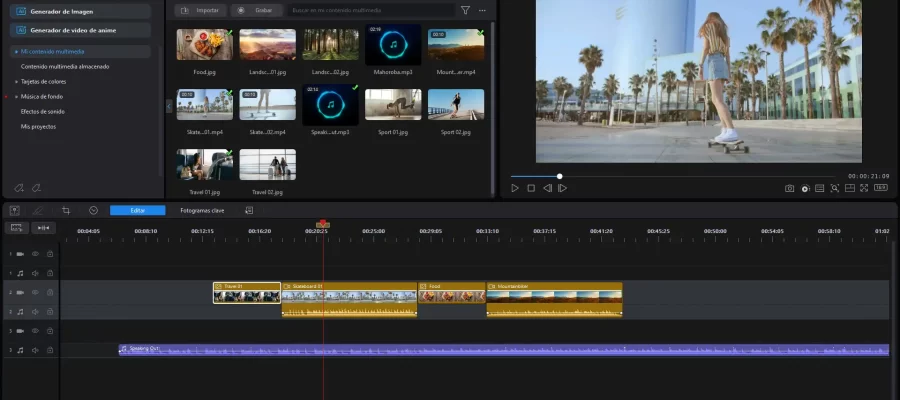Mute audio track 3 speaker icon
The height and width of the screenshot is (400, 900).
[x=35, y=350]
